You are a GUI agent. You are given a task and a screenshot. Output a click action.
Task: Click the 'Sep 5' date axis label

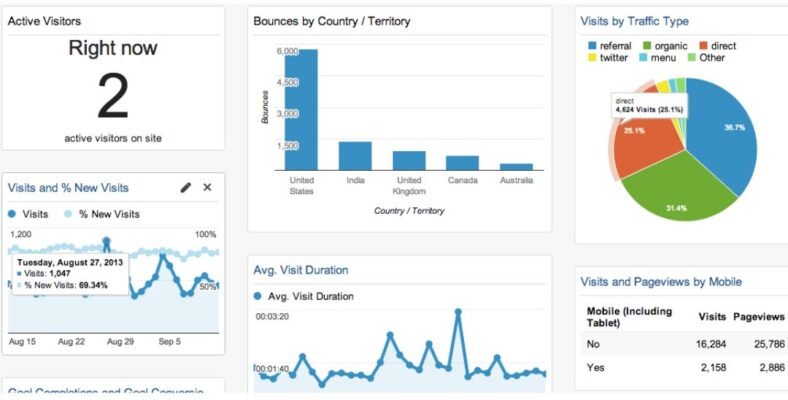pyautogui.click(x=169, y=342)
